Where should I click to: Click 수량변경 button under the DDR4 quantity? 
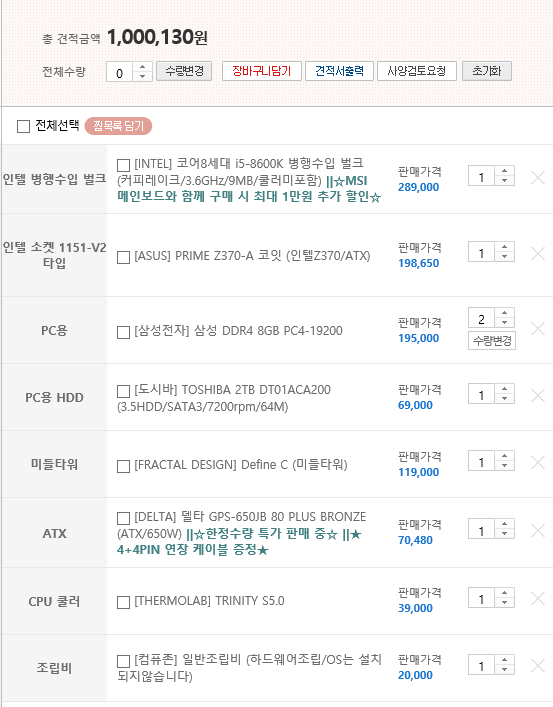(x=492, y=341)
